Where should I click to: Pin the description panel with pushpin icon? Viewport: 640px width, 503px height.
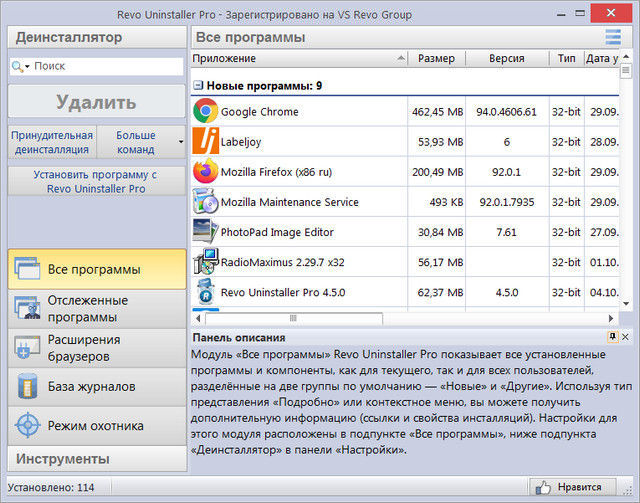click(x=612, y=338)
